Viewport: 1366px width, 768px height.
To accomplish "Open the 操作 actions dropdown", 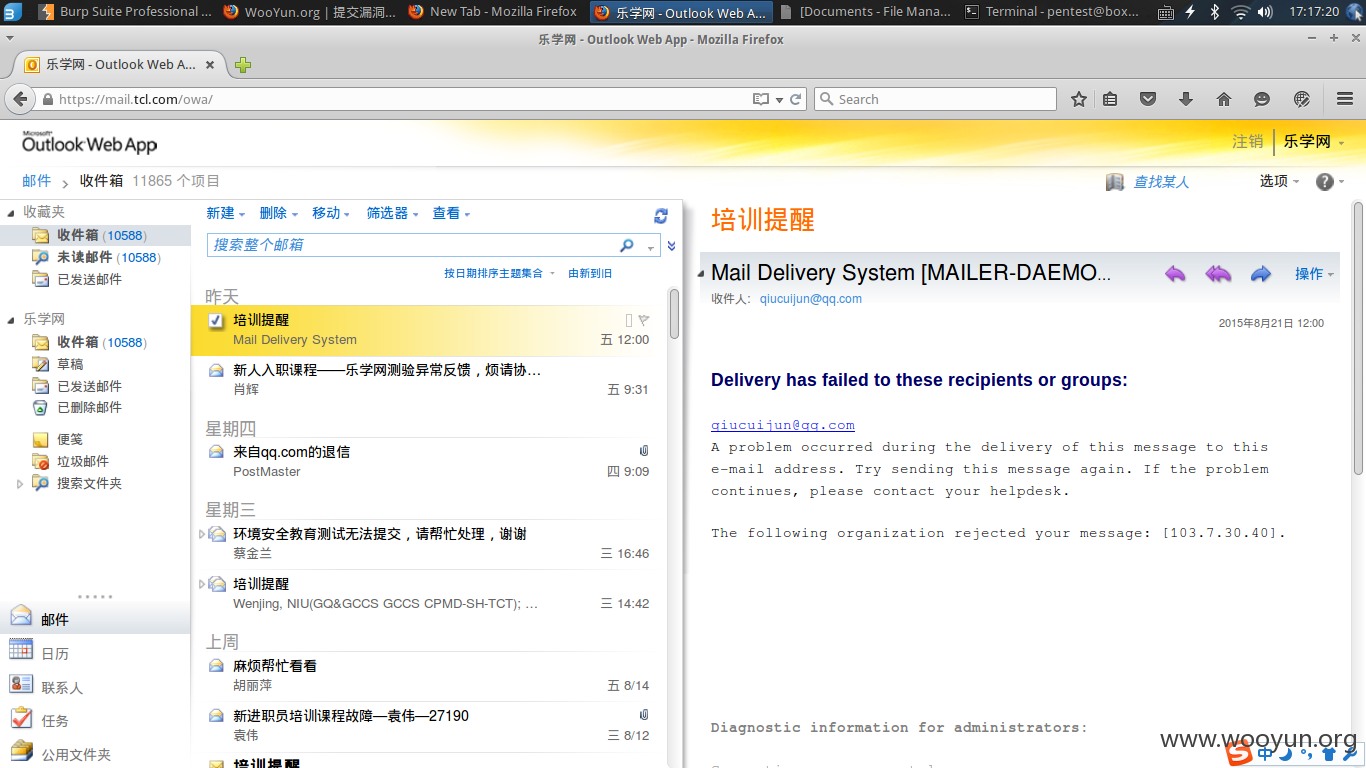I will [1314, 274].
